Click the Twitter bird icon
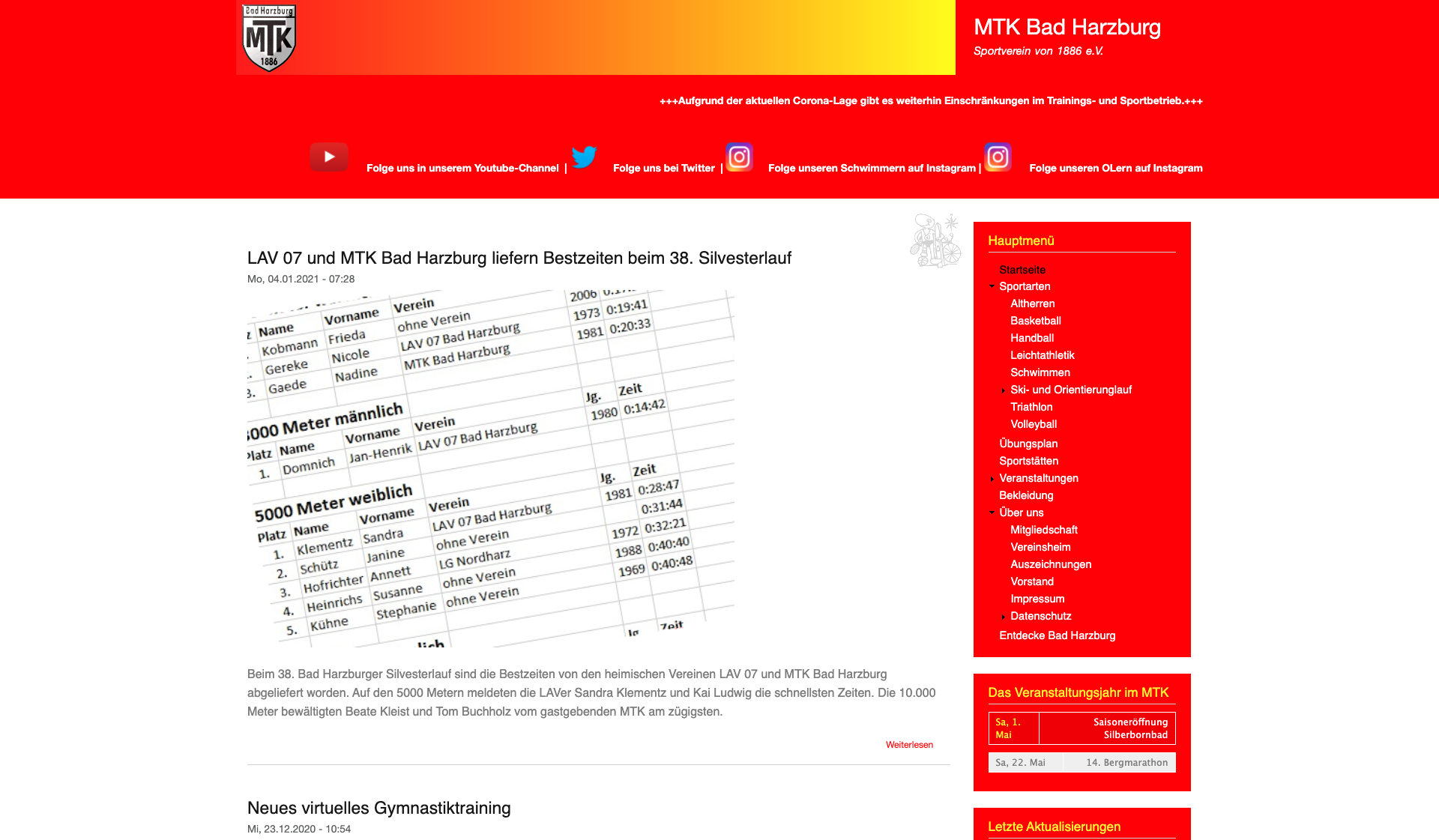 pyautogui.click(x=585, y=157)
